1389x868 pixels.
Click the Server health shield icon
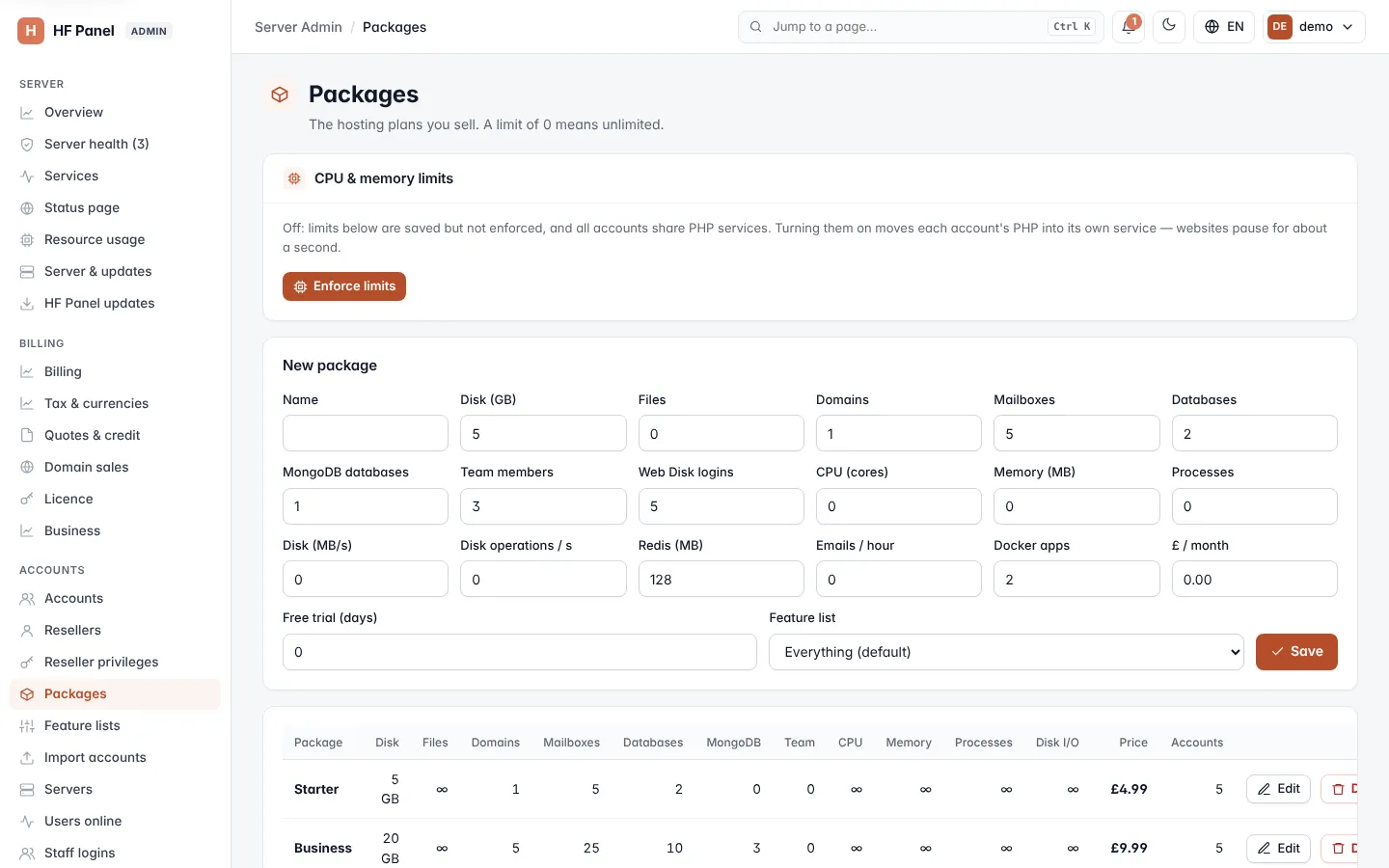pyautogui.click(x=27, y=145)
